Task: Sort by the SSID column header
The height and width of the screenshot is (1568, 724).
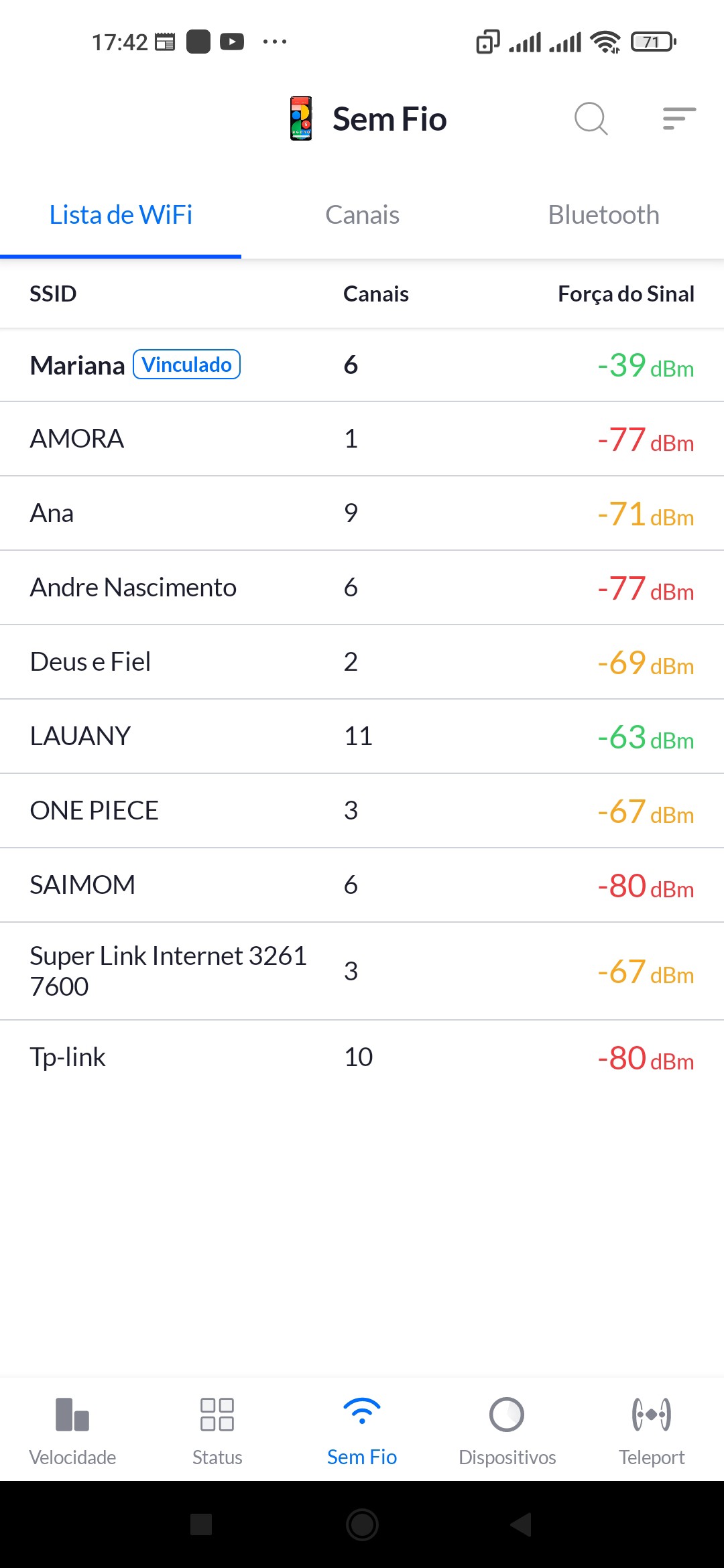Action: click(x=53, y=293)
